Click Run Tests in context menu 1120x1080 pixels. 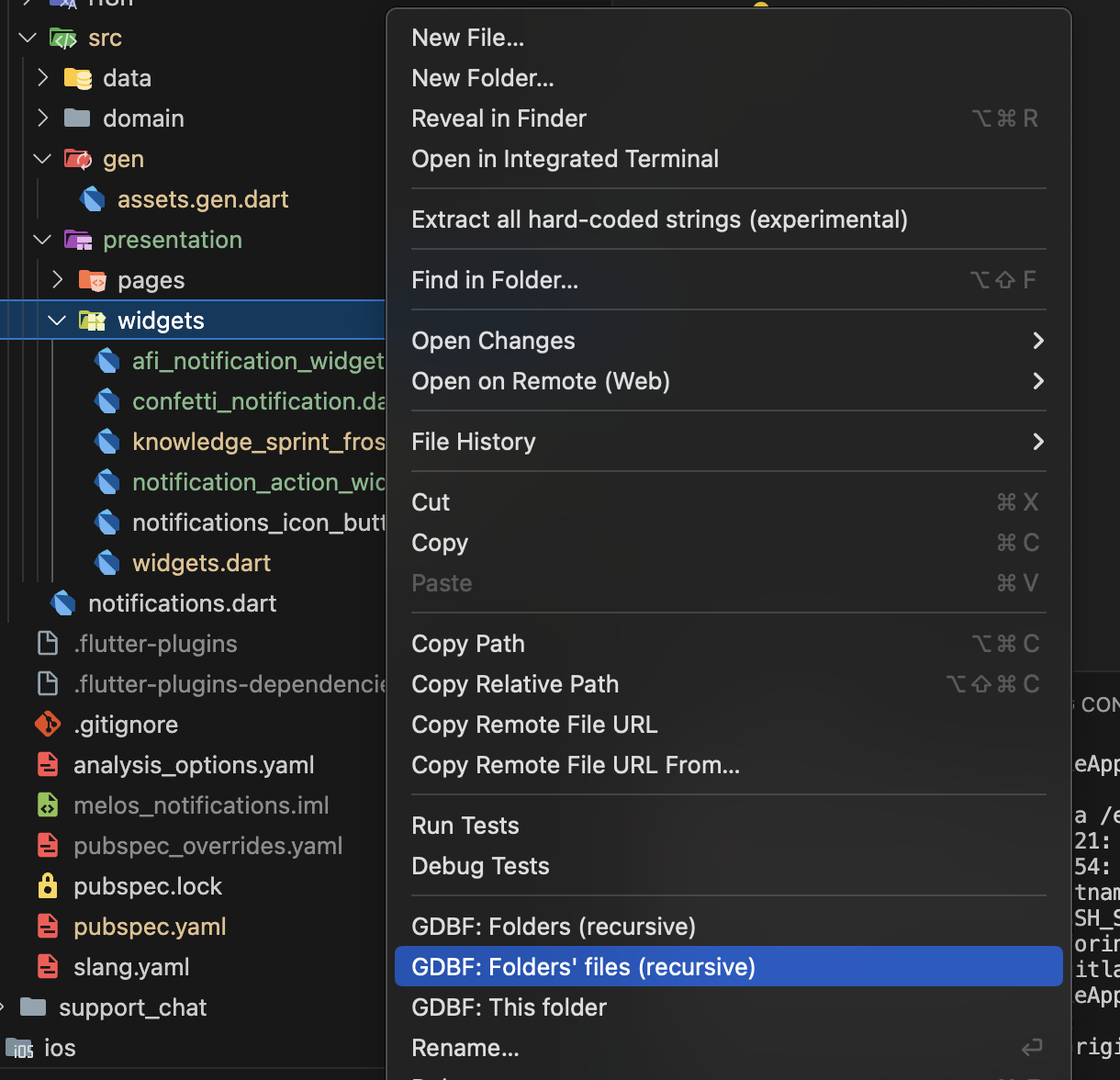465,826
